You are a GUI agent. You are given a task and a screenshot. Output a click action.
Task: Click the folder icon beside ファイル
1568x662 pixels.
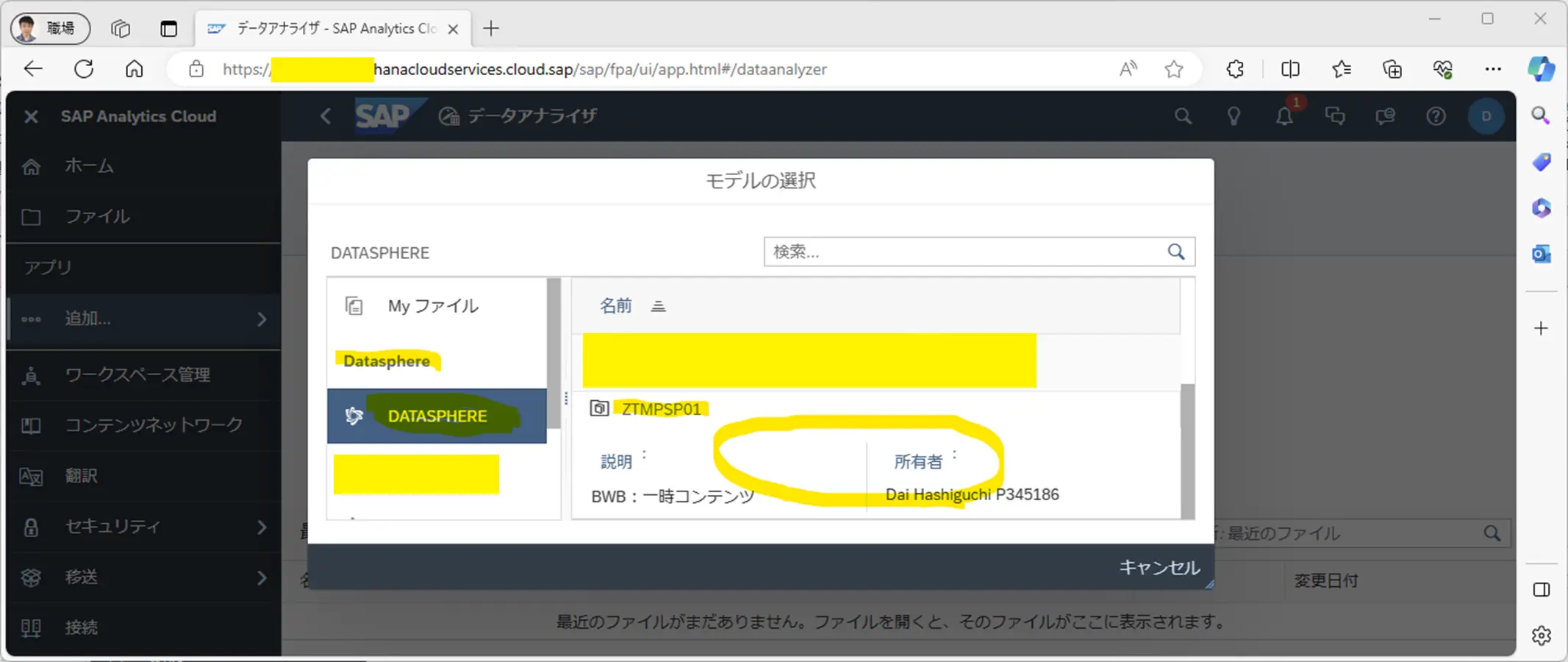click(x=31, y=217)
